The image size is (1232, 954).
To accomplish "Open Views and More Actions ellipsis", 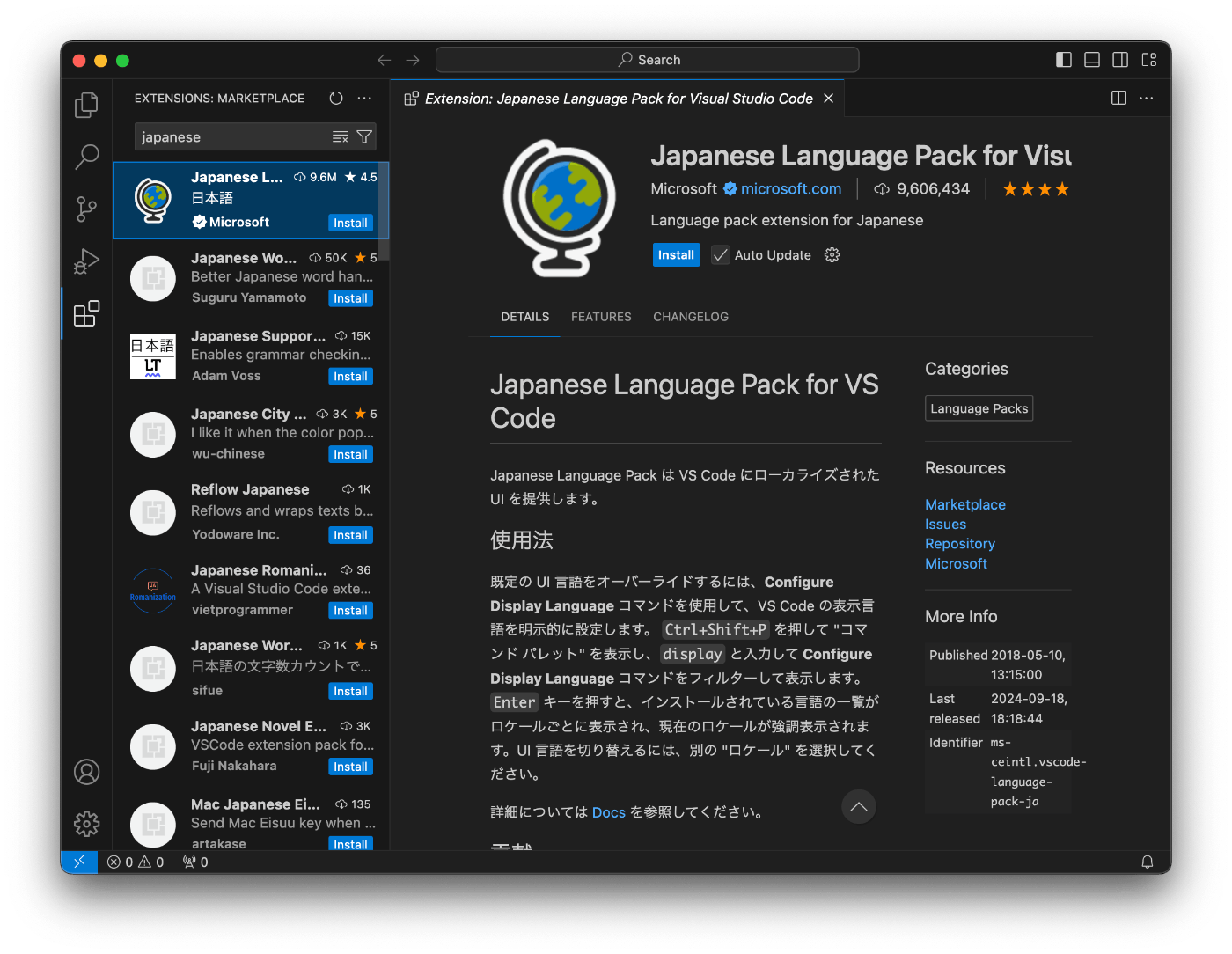I will (364, 99).
